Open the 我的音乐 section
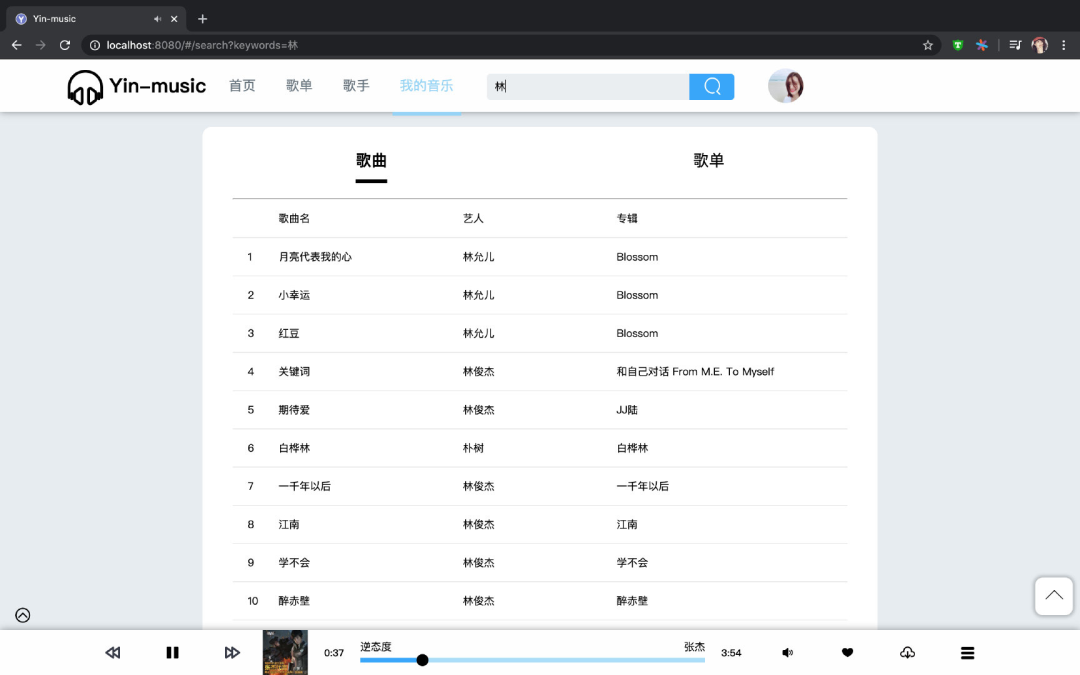This screenshot has width=1080, height=675. click(x=427, y=86)
